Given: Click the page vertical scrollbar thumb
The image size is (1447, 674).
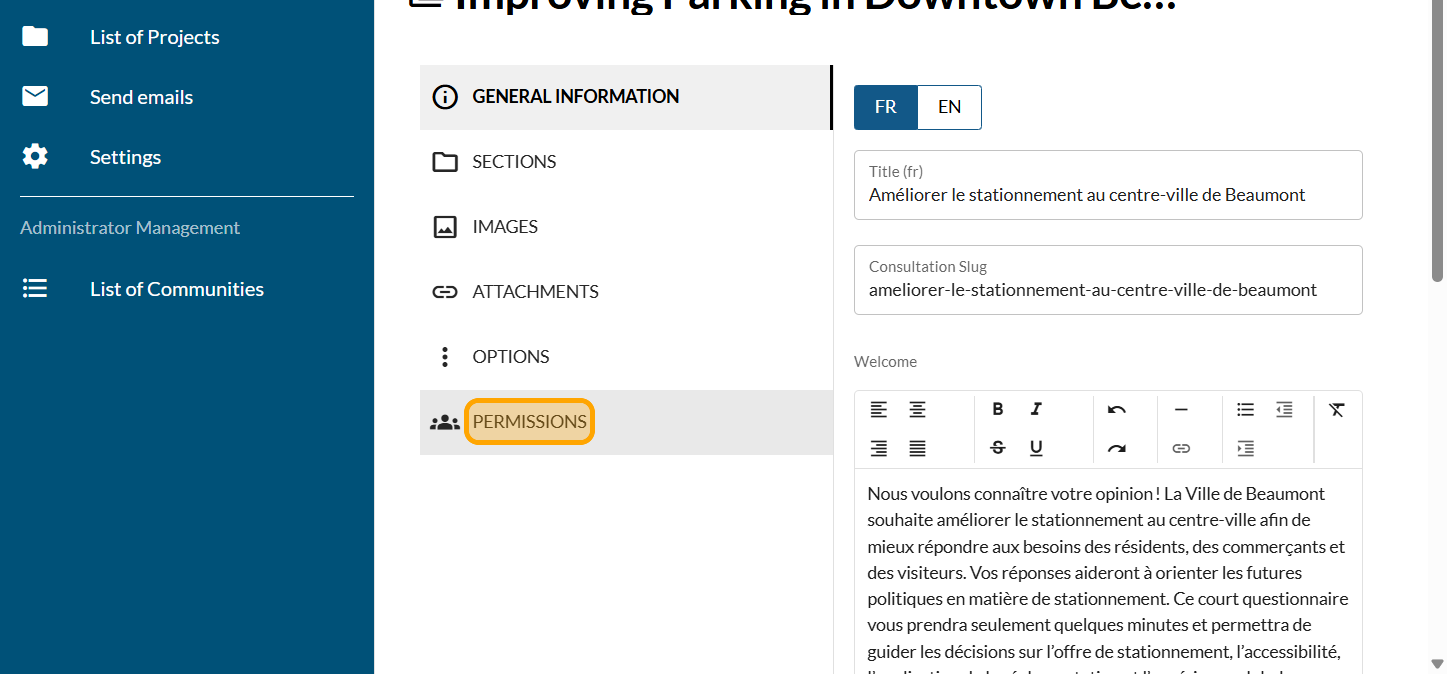Looking at the screenshot, I should pyautogui.click(x=1438, y=140).
